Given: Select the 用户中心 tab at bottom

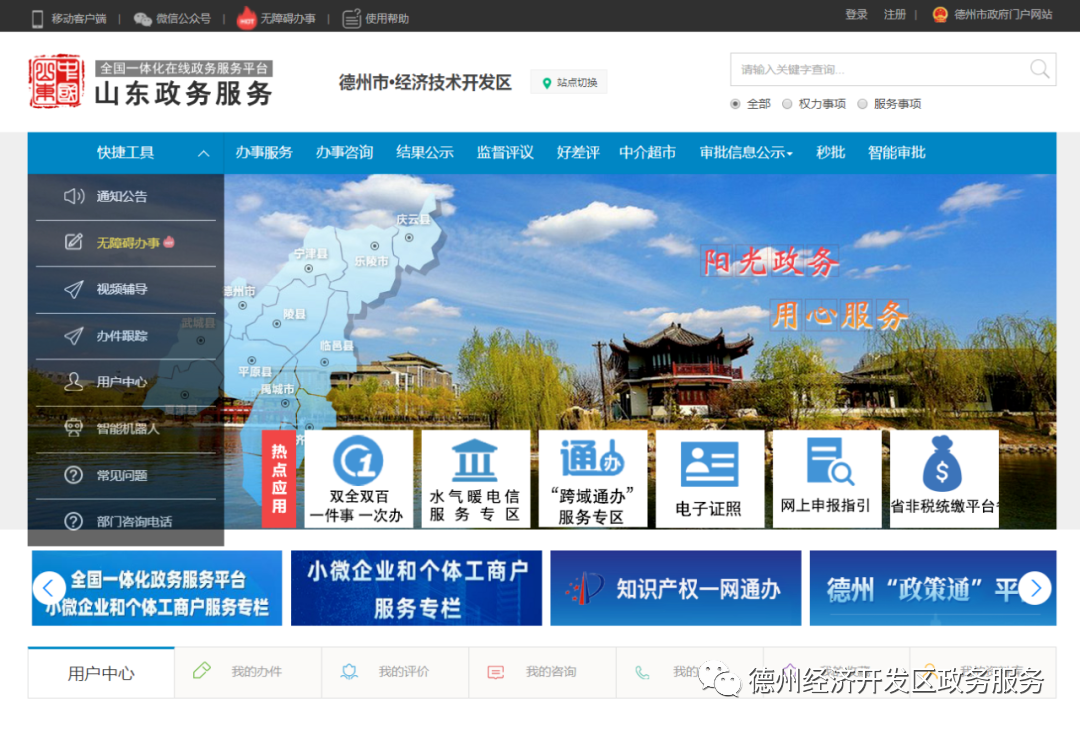Looking at the screenshot, I should 101,673.
